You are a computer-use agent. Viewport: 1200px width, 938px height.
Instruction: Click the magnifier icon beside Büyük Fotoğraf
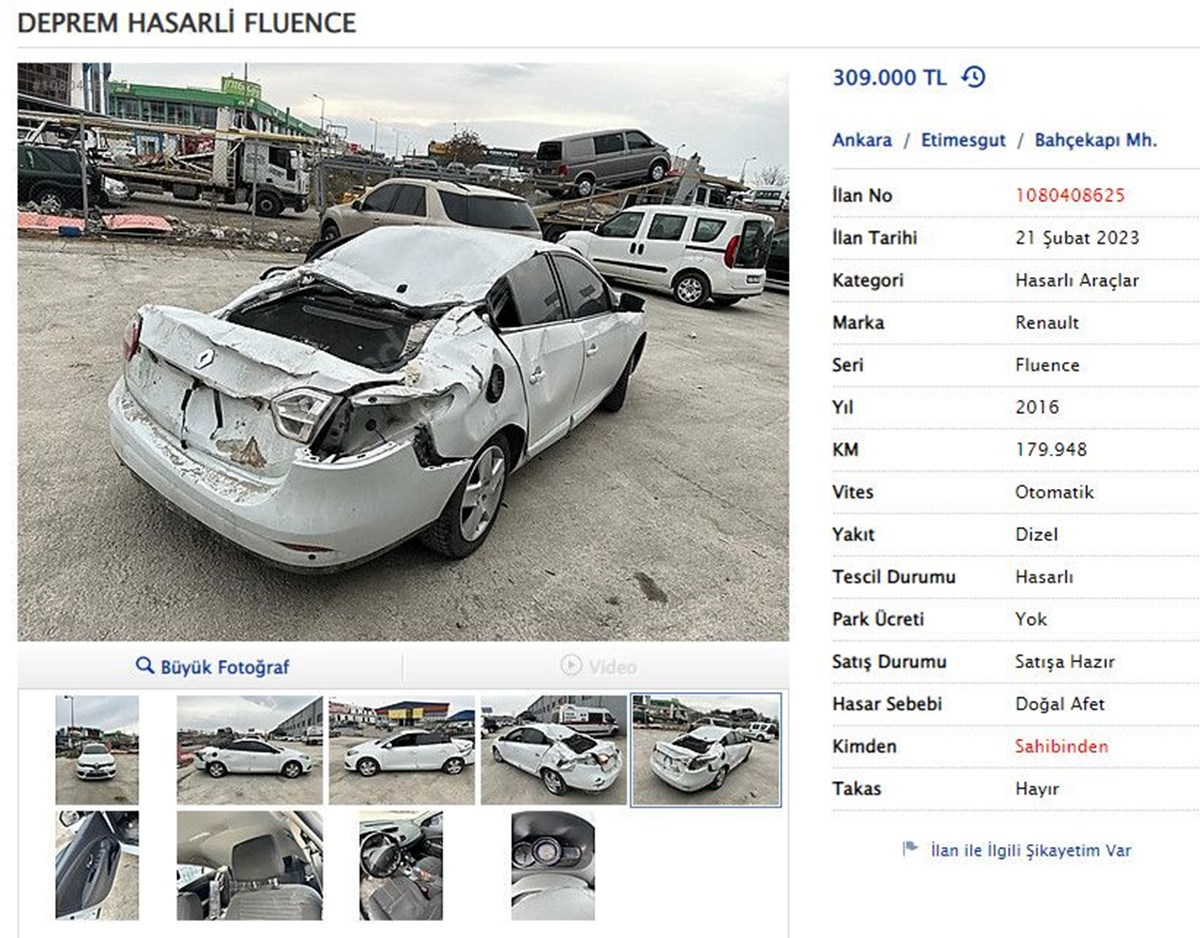click(x=145, y=666)
